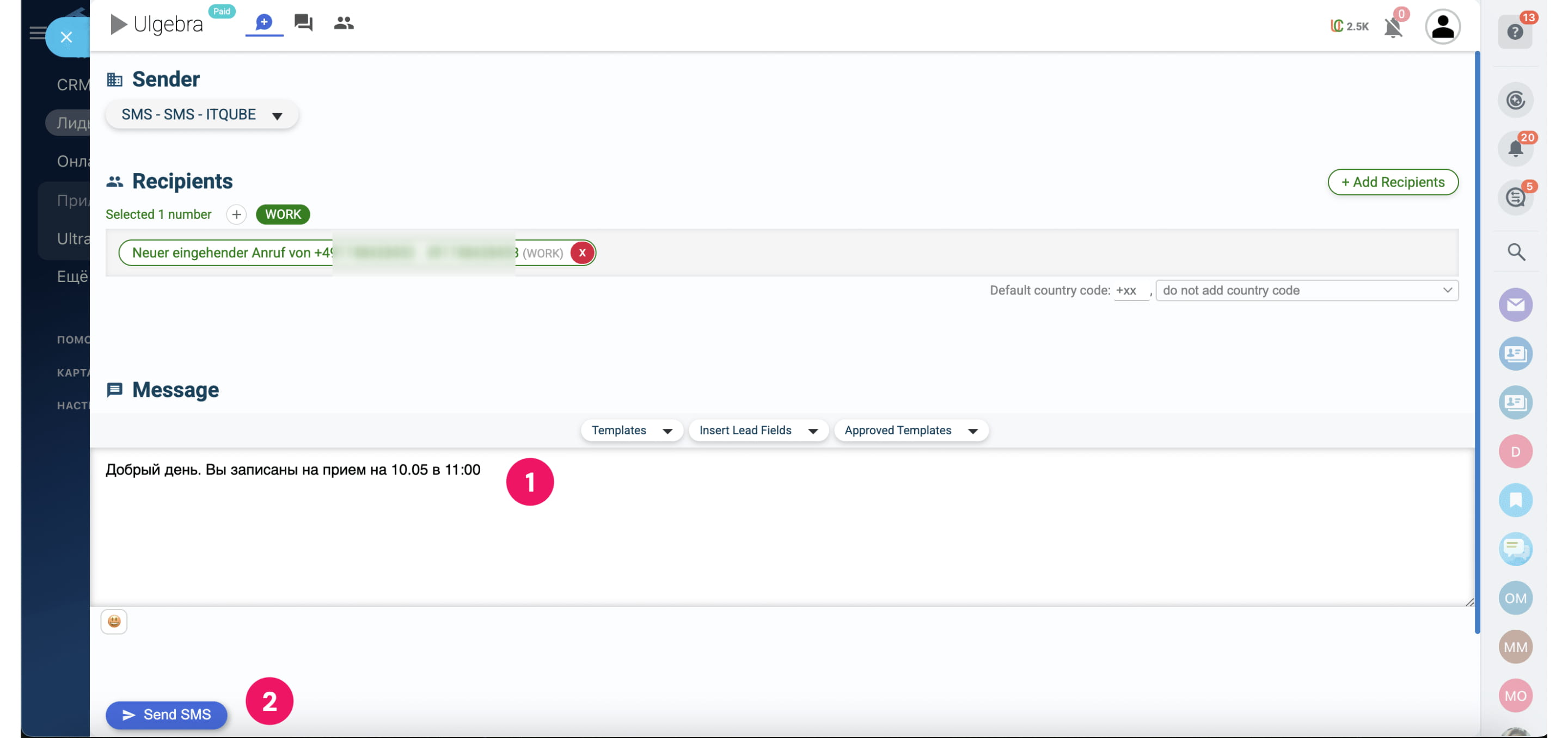Open the new message compose tab icon
Screen dimensions: 1568x738
tap(264, 23)
